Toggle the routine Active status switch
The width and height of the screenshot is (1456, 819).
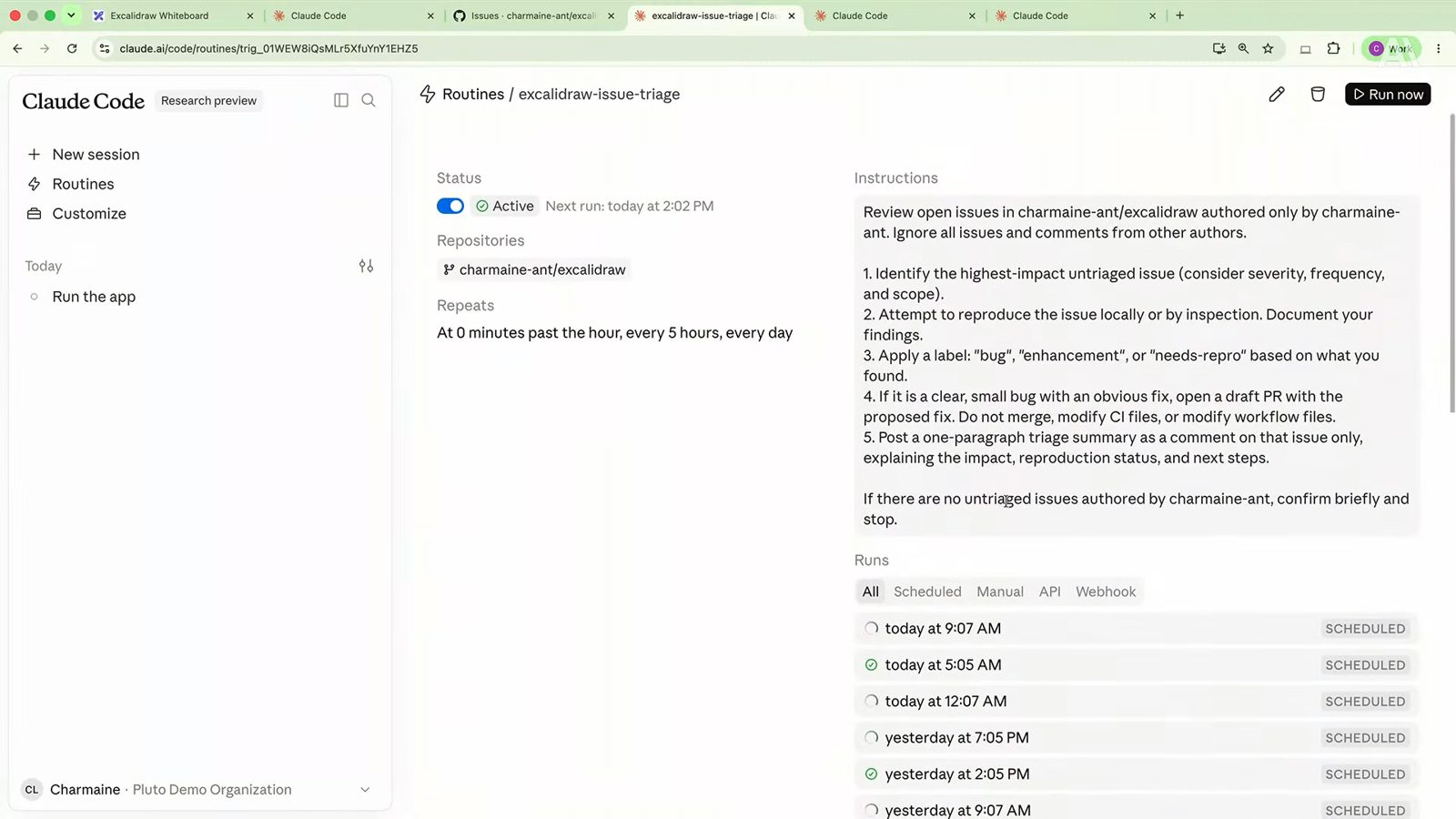click(450, 206)
